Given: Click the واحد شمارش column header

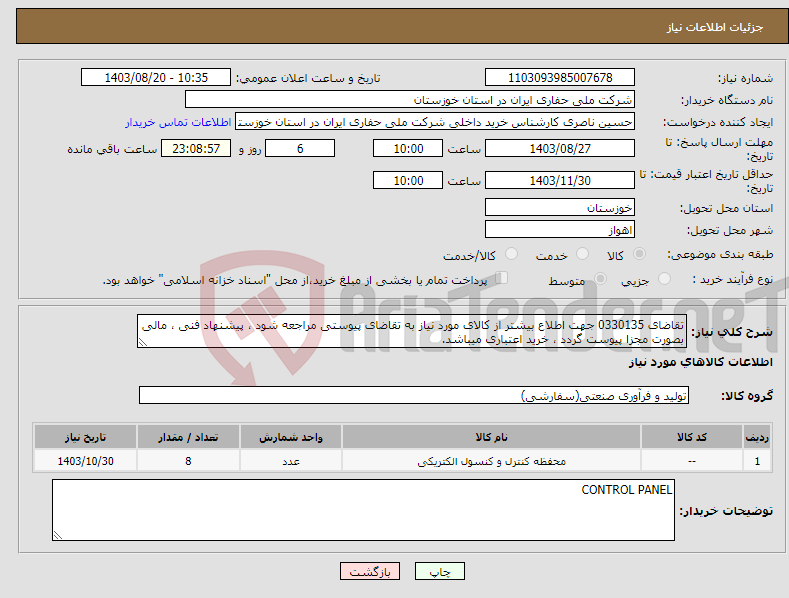Looking at the screenshot, I should pyautogui.click(x=291, y=437).
